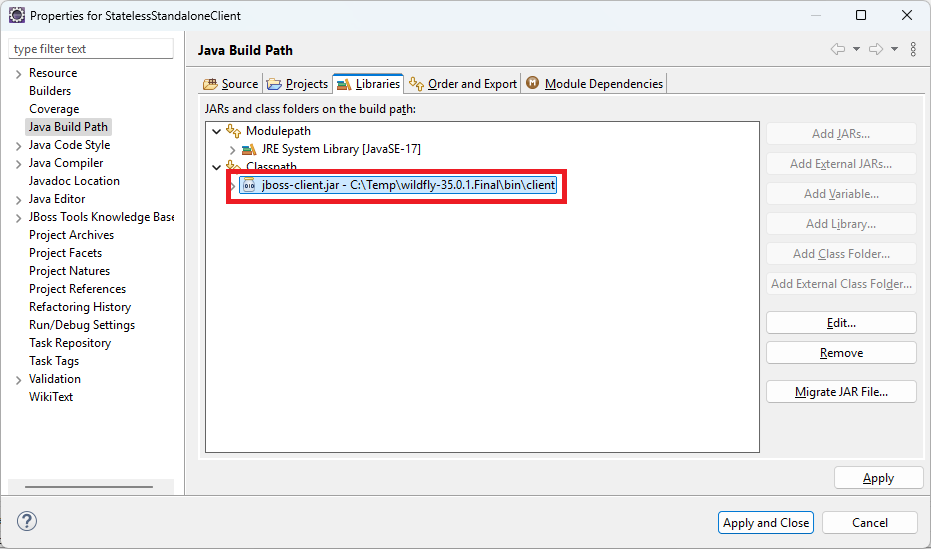Image resolution: width=931 pixels, height=549 pixels.
Task: Click the type filter text field
Action: click(91, 49)
